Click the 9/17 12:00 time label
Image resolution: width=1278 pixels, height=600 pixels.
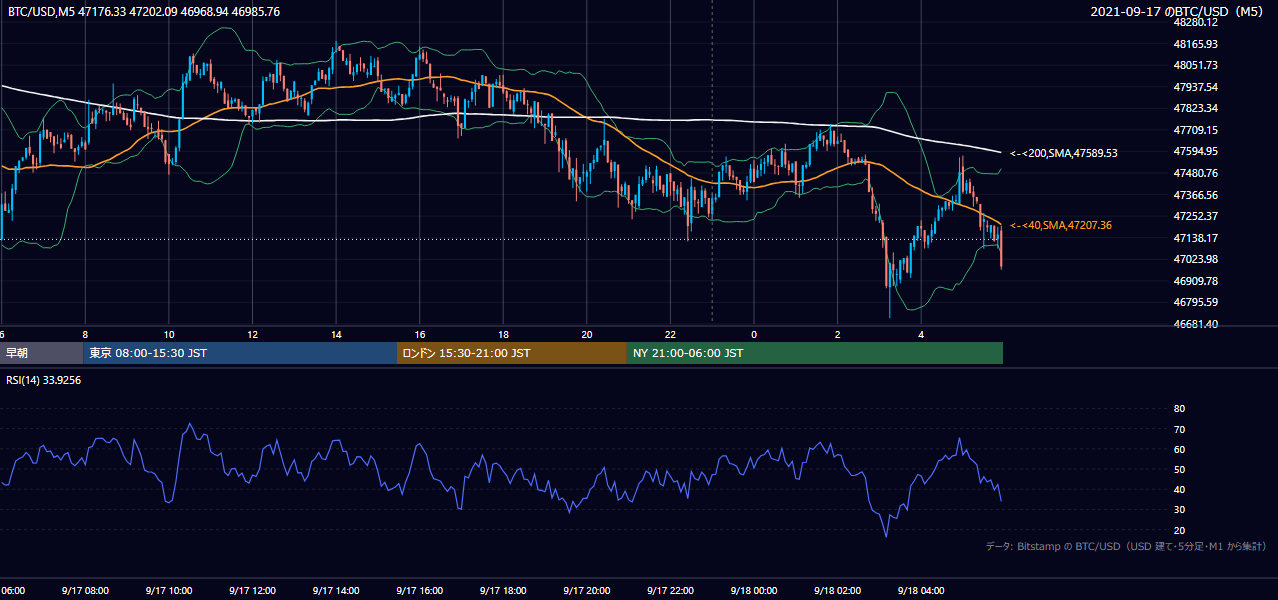tap(252, 591)
